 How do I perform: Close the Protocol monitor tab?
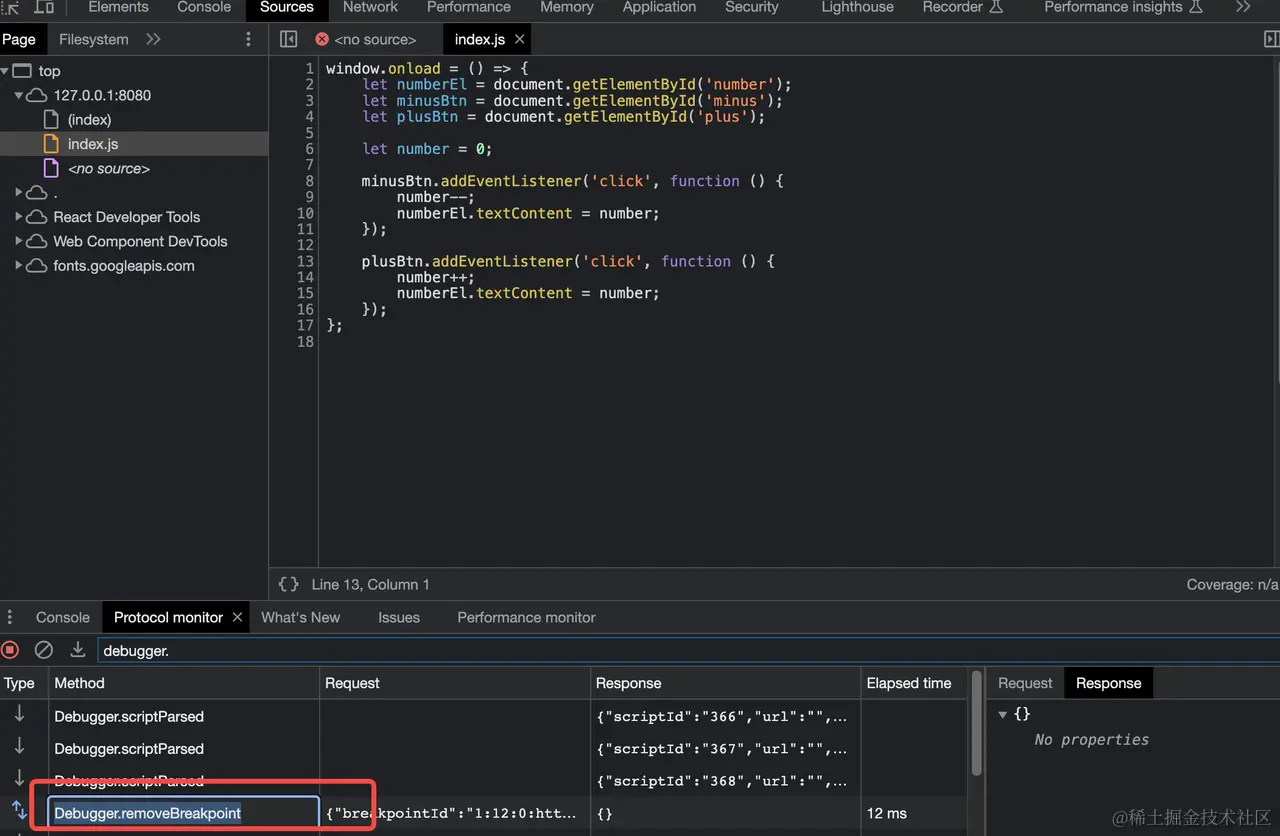237,617
